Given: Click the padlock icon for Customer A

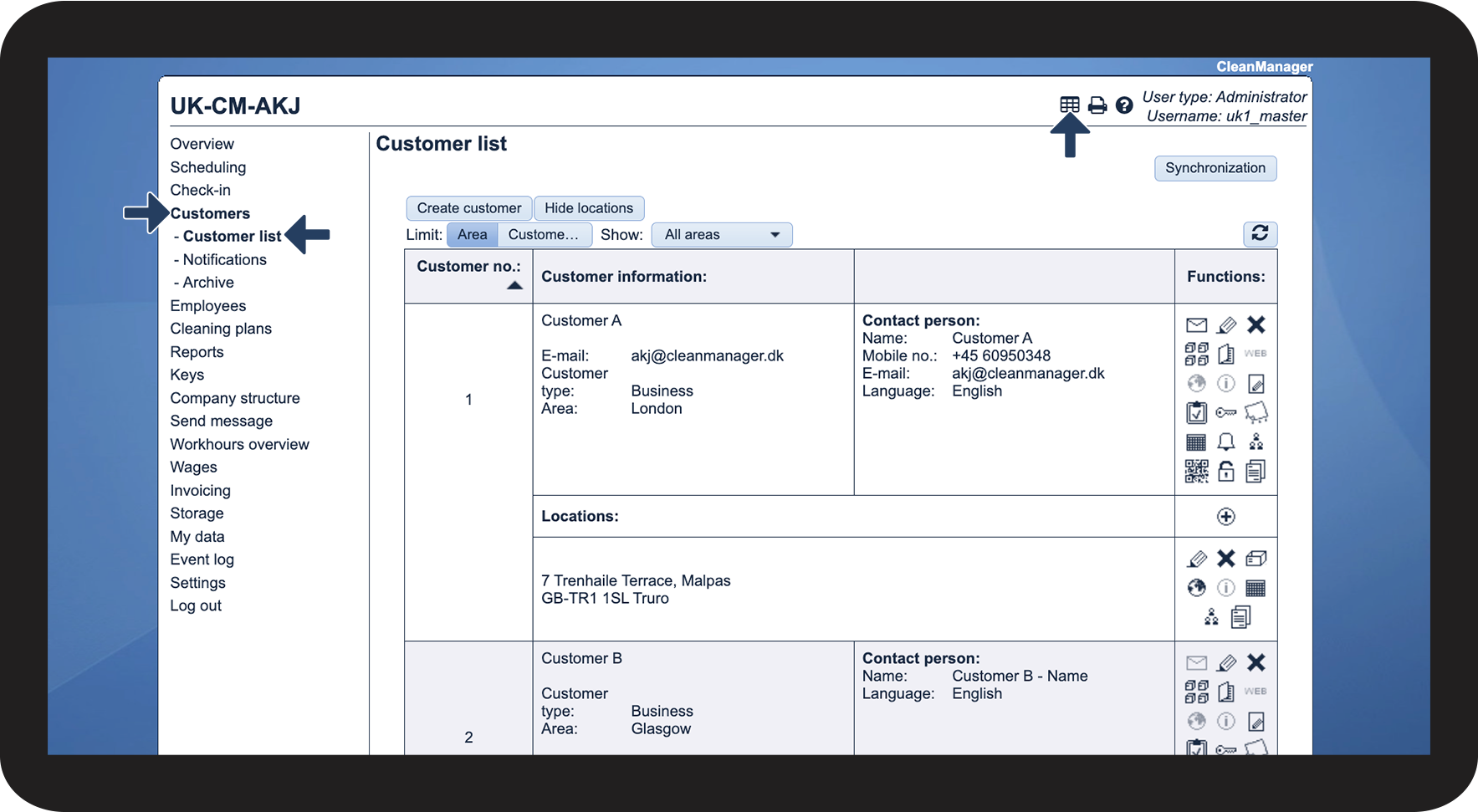Looking at the screenshot, I should point(1226,472).
